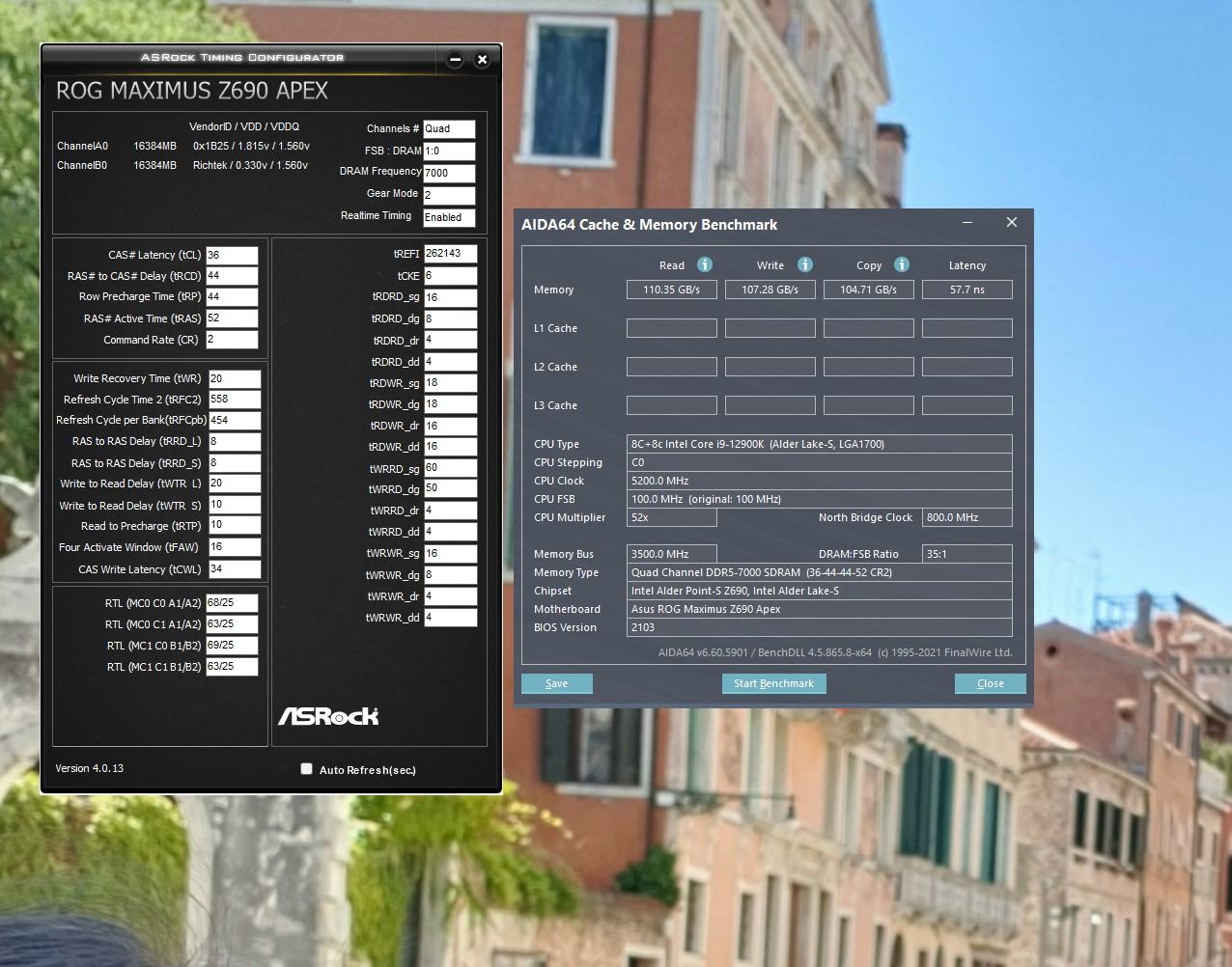The image size is (1232, 967).
Task: Click the DRAM Frequency field
Action: tap(449, 174)
